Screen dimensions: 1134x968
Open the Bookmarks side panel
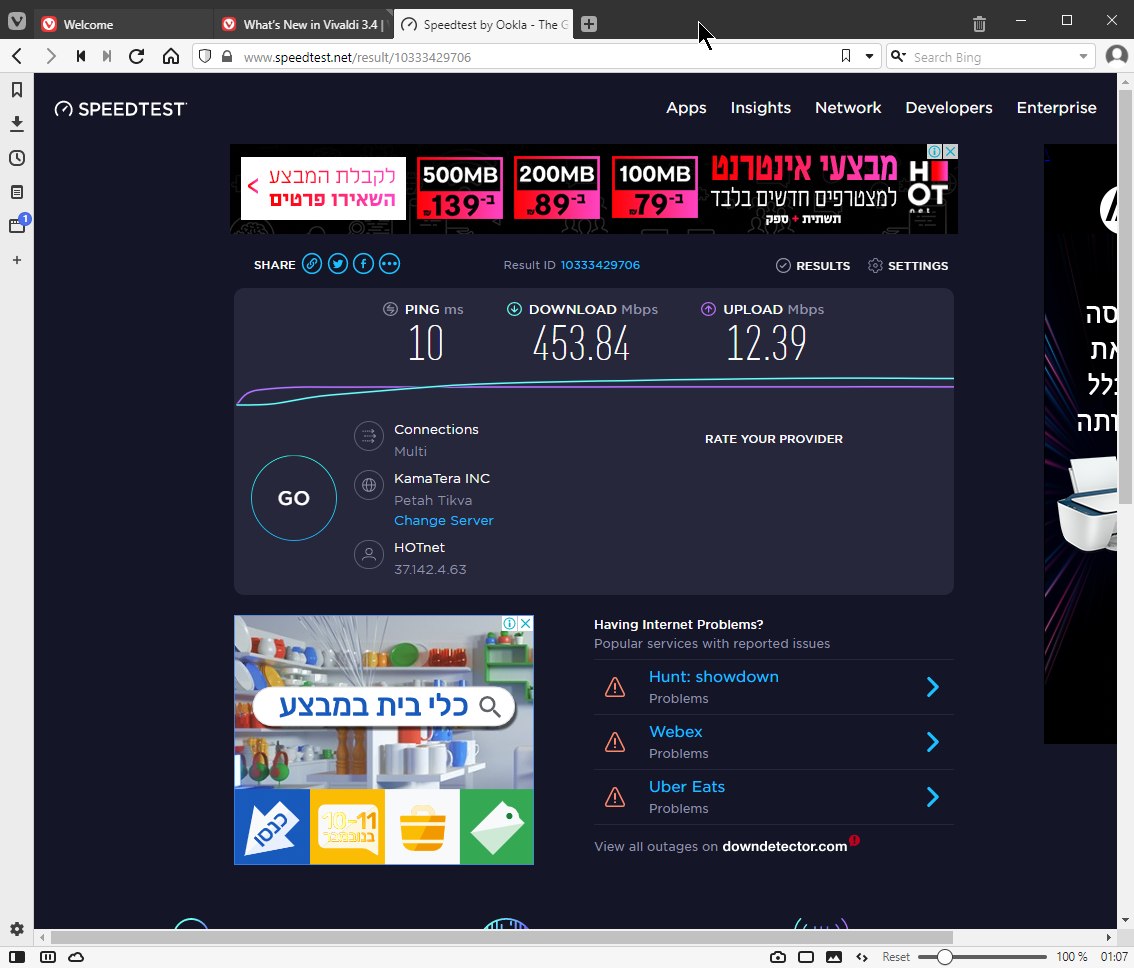(17, 90)
